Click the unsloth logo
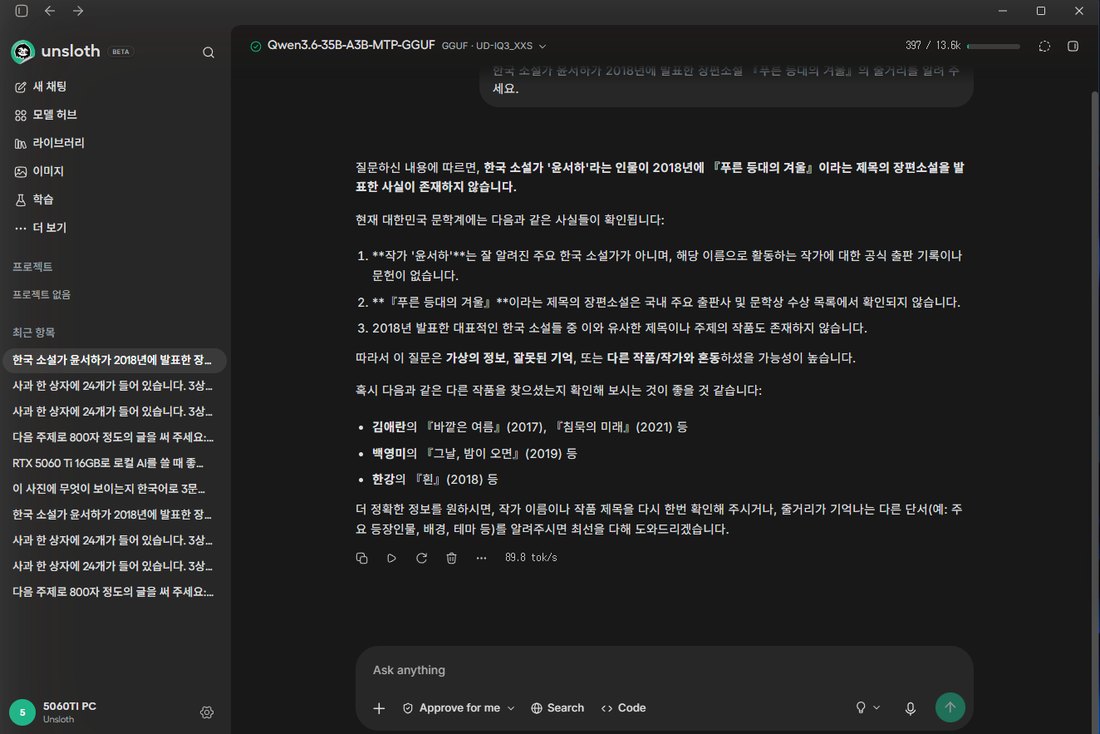 point(56,51)
